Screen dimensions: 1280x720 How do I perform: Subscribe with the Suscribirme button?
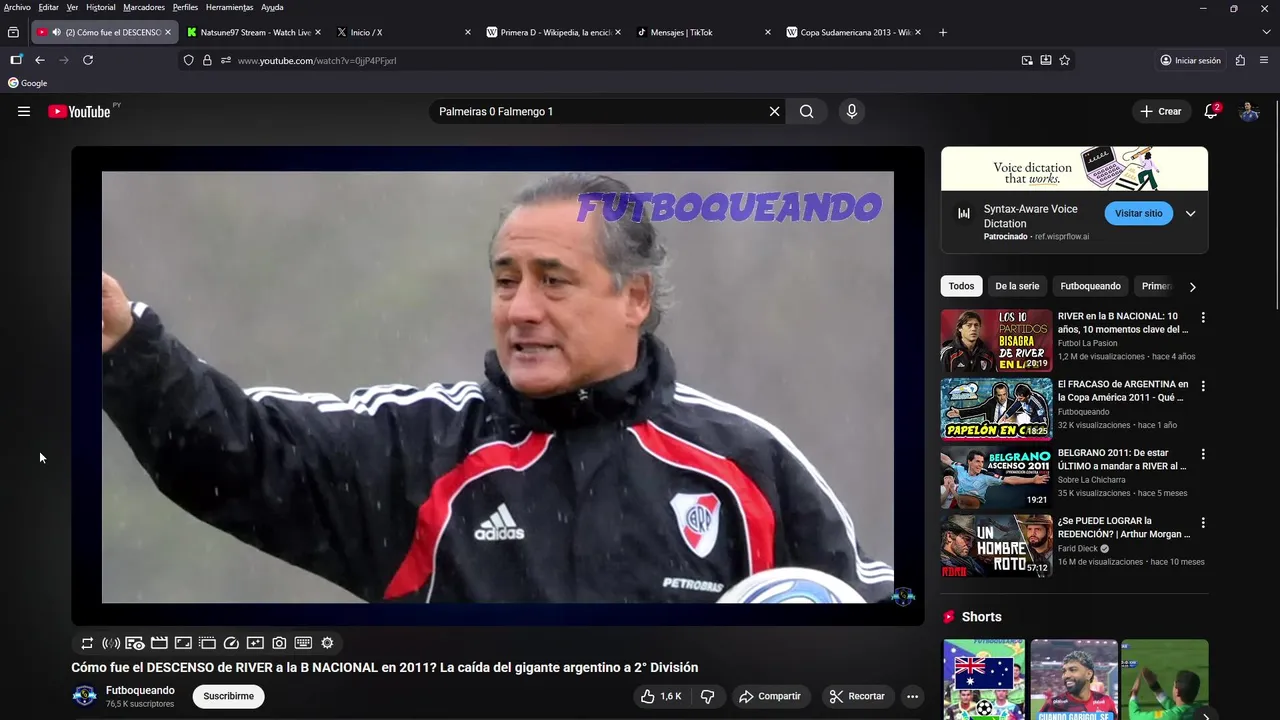(228, 696)
